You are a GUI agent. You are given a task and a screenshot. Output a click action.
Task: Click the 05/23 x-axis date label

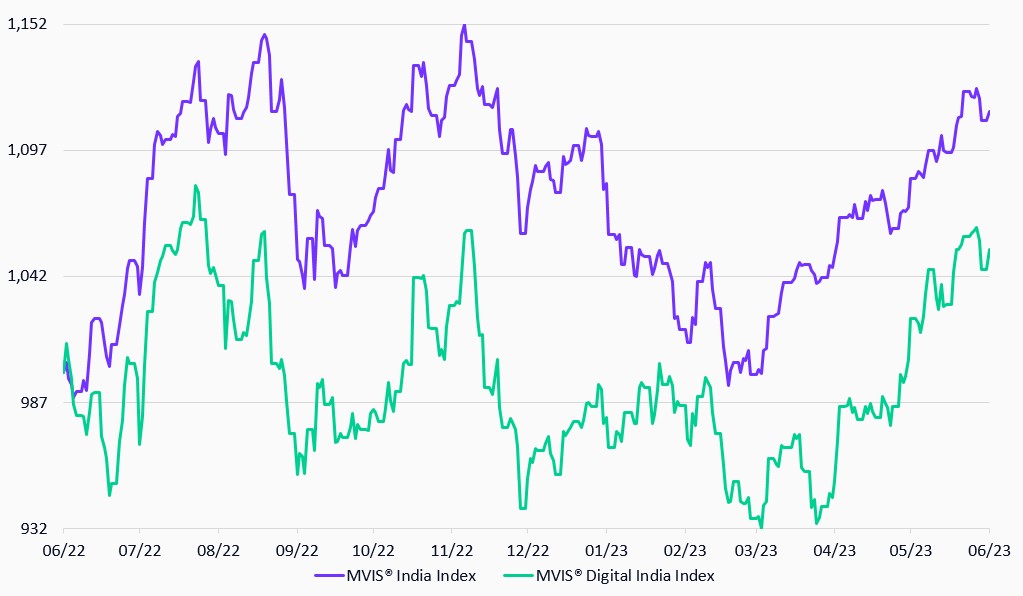[x=911, y=549]
